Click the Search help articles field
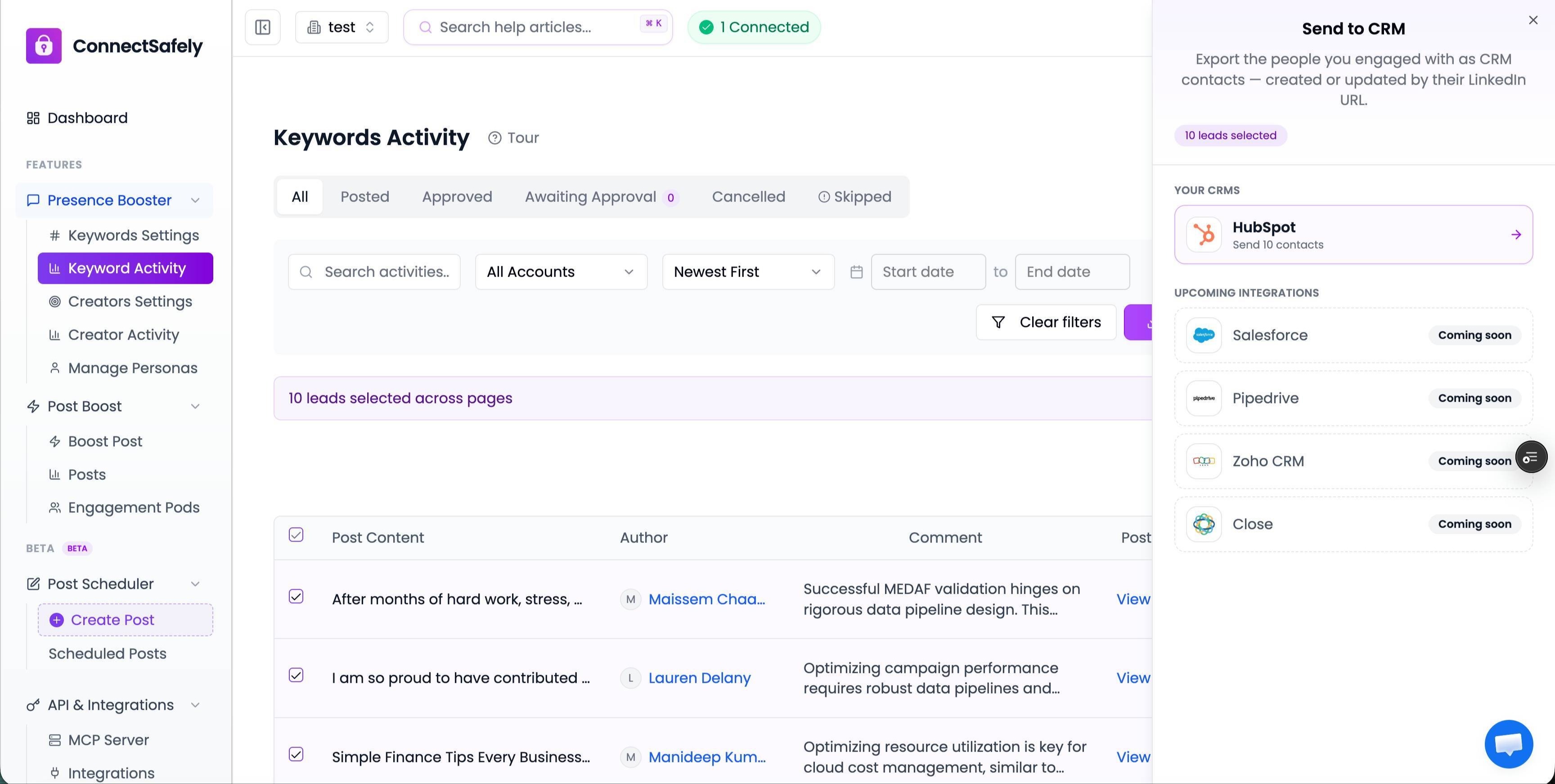This screenshot has height=784, width=1555. [538, 27]
